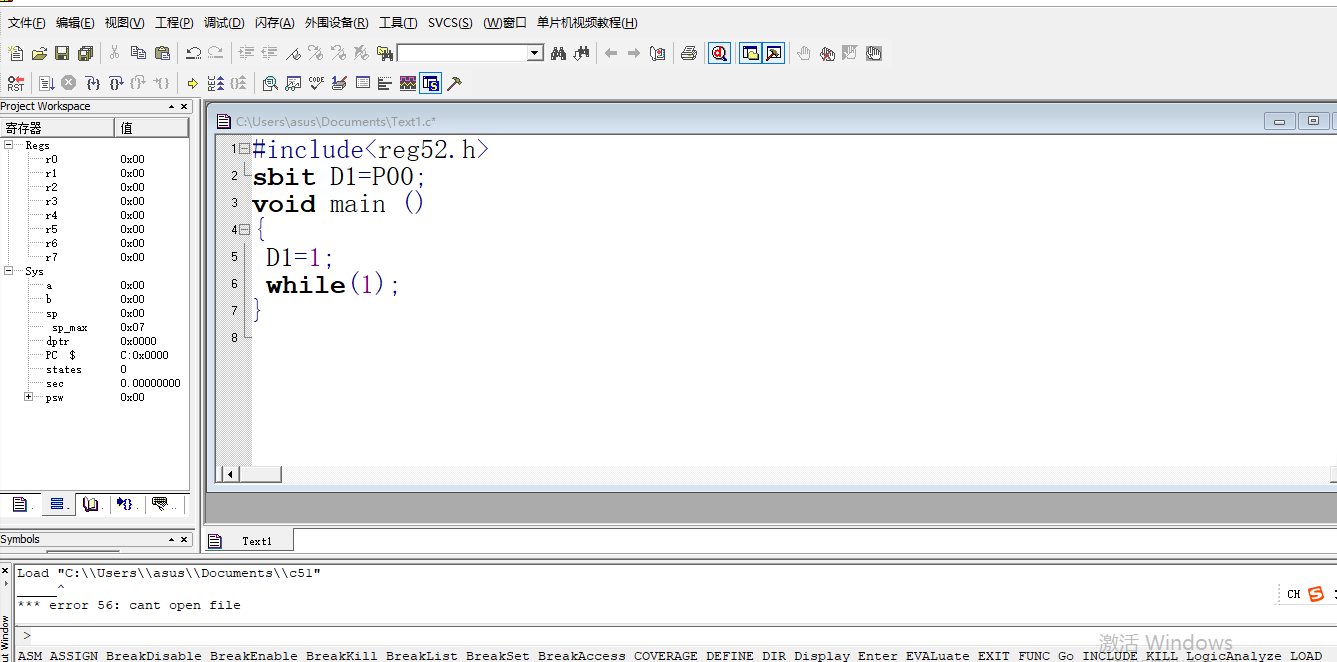Click the Run program icon
This screenshot has width=1337, height=662.
[x=46, y=84]
